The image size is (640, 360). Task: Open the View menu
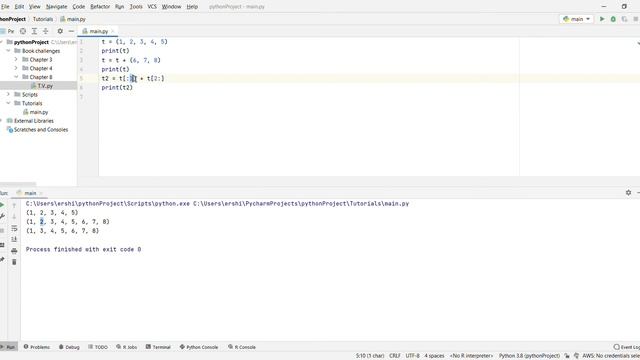[35, 7]
